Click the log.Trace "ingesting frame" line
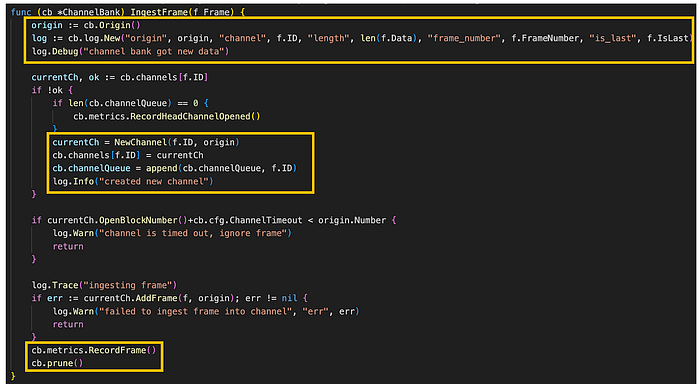Image resolution: width=700 pixels, height=384 pixels. tap(104, 285)
